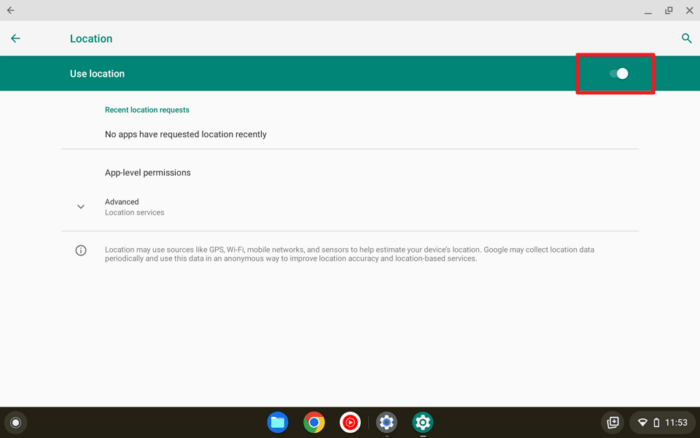
Task: Toggle the Use location switch
Action: (619, 74)
